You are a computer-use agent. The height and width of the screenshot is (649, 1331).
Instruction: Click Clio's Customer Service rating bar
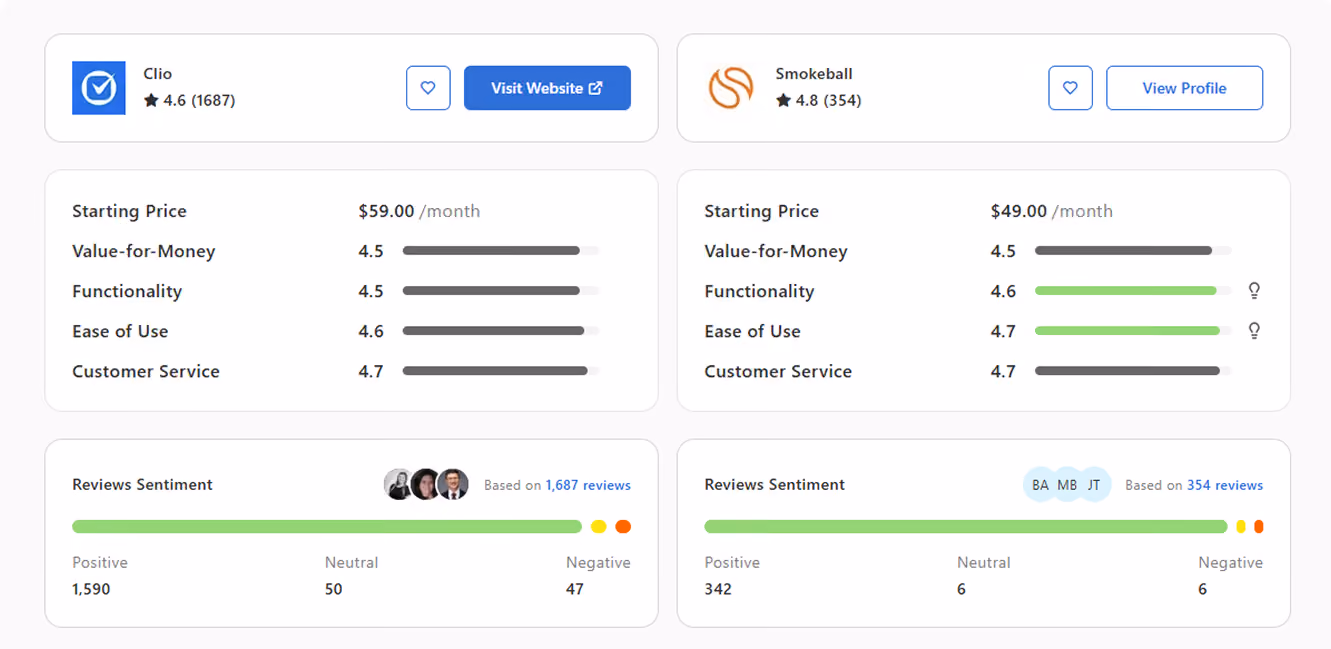click(501, 371)
